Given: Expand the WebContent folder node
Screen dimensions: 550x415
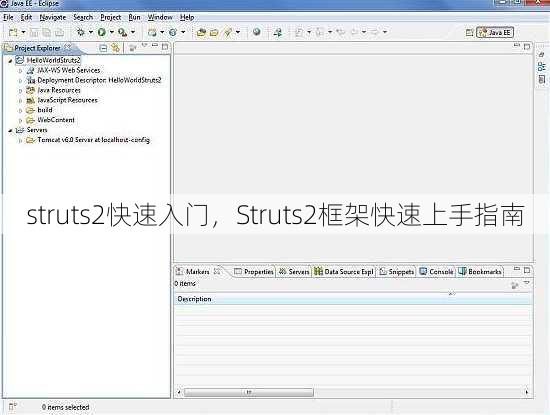Looking at the screenshot, I should [x=20, y=120].
